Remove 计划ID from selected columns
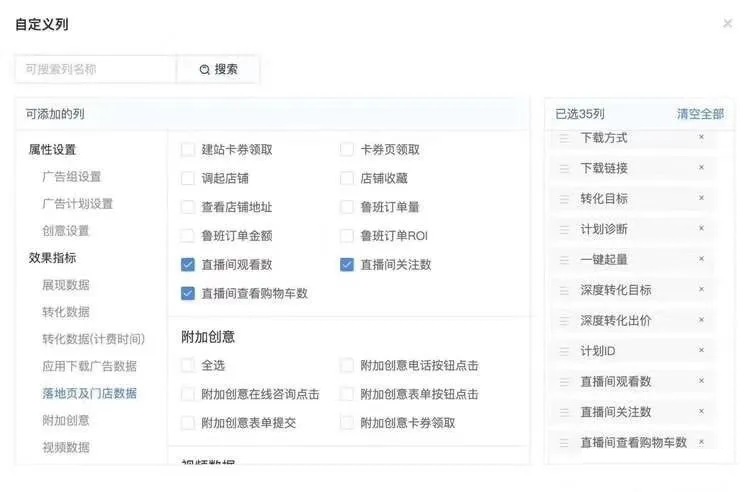Viewport: 750px width, 492px height. 701,350
